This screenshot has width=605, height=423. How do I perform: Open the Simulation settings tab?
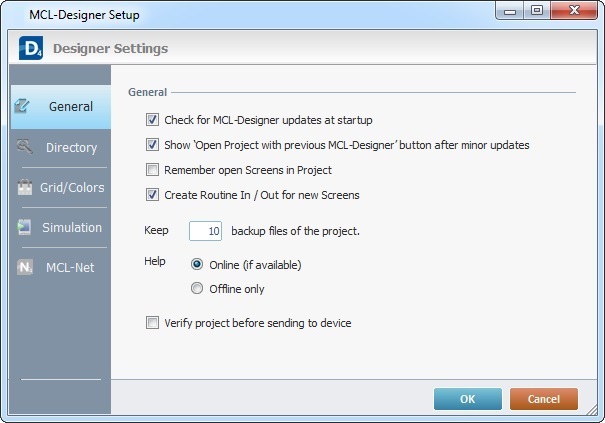click(72, 228)
